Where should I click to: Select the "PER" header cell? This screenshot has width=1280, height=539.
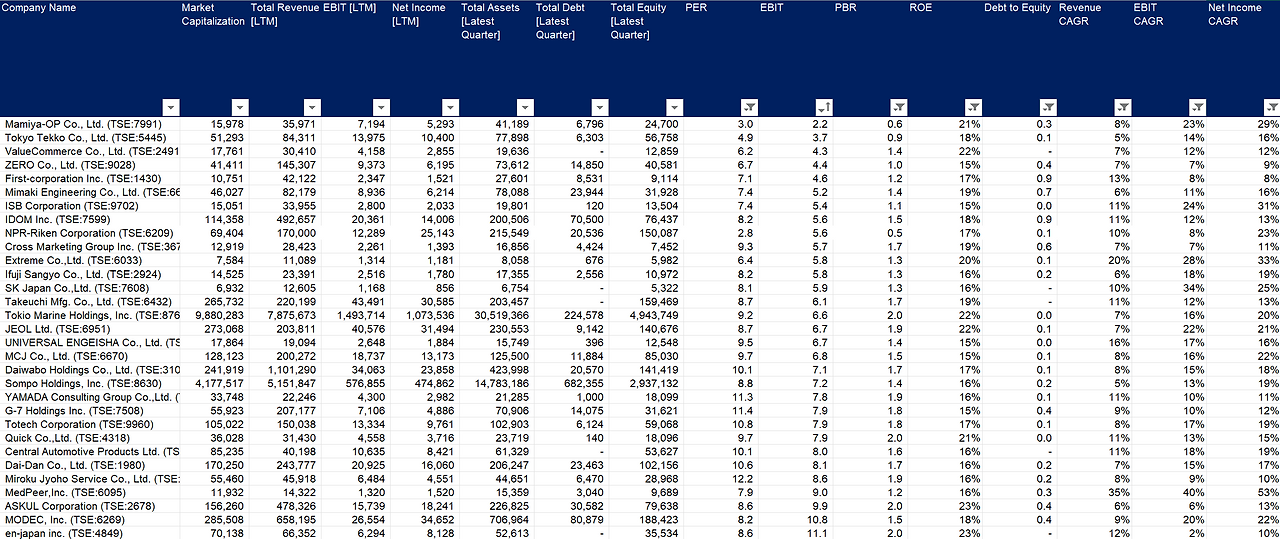point(721,58)
